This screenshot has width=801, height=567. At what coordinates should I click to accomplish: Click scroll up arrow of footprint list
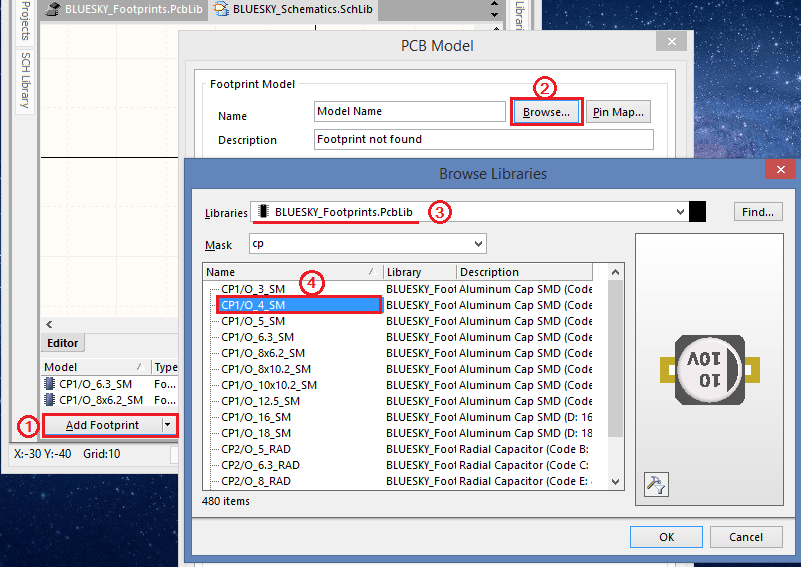click(x=616, y=272)
